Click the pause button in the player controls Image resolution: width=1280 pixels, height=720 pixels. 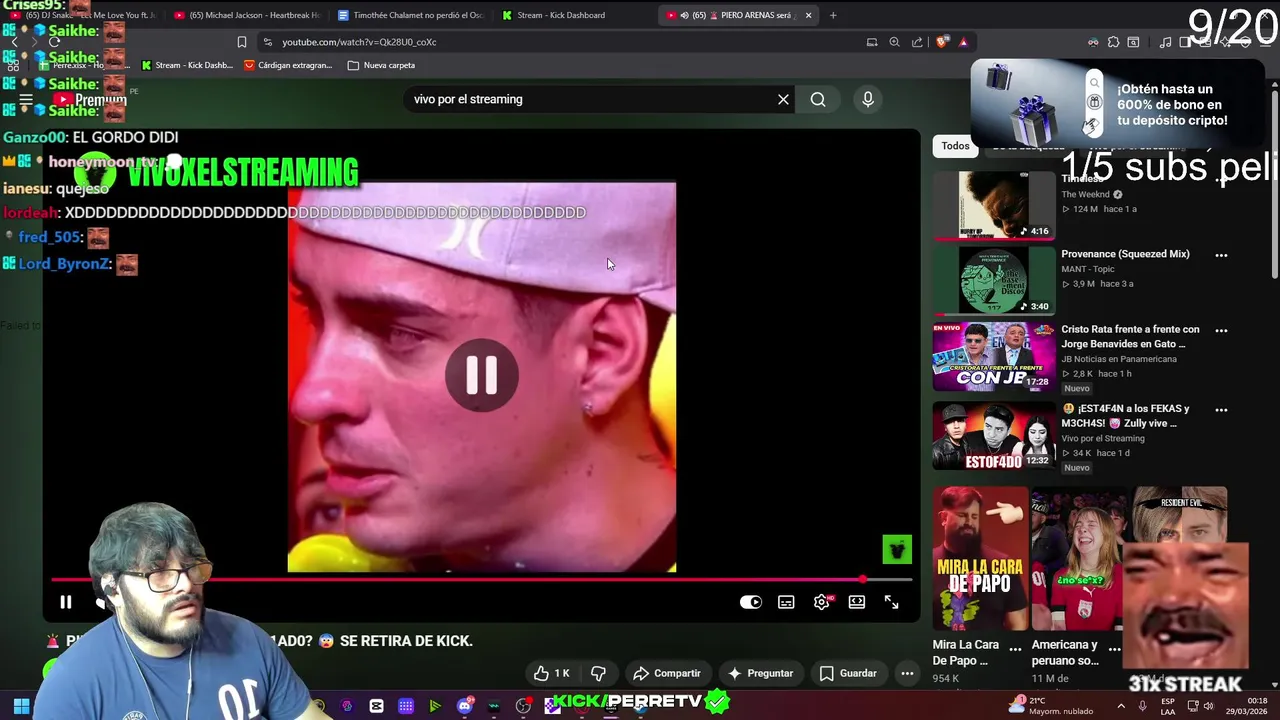tap(65, 602)
